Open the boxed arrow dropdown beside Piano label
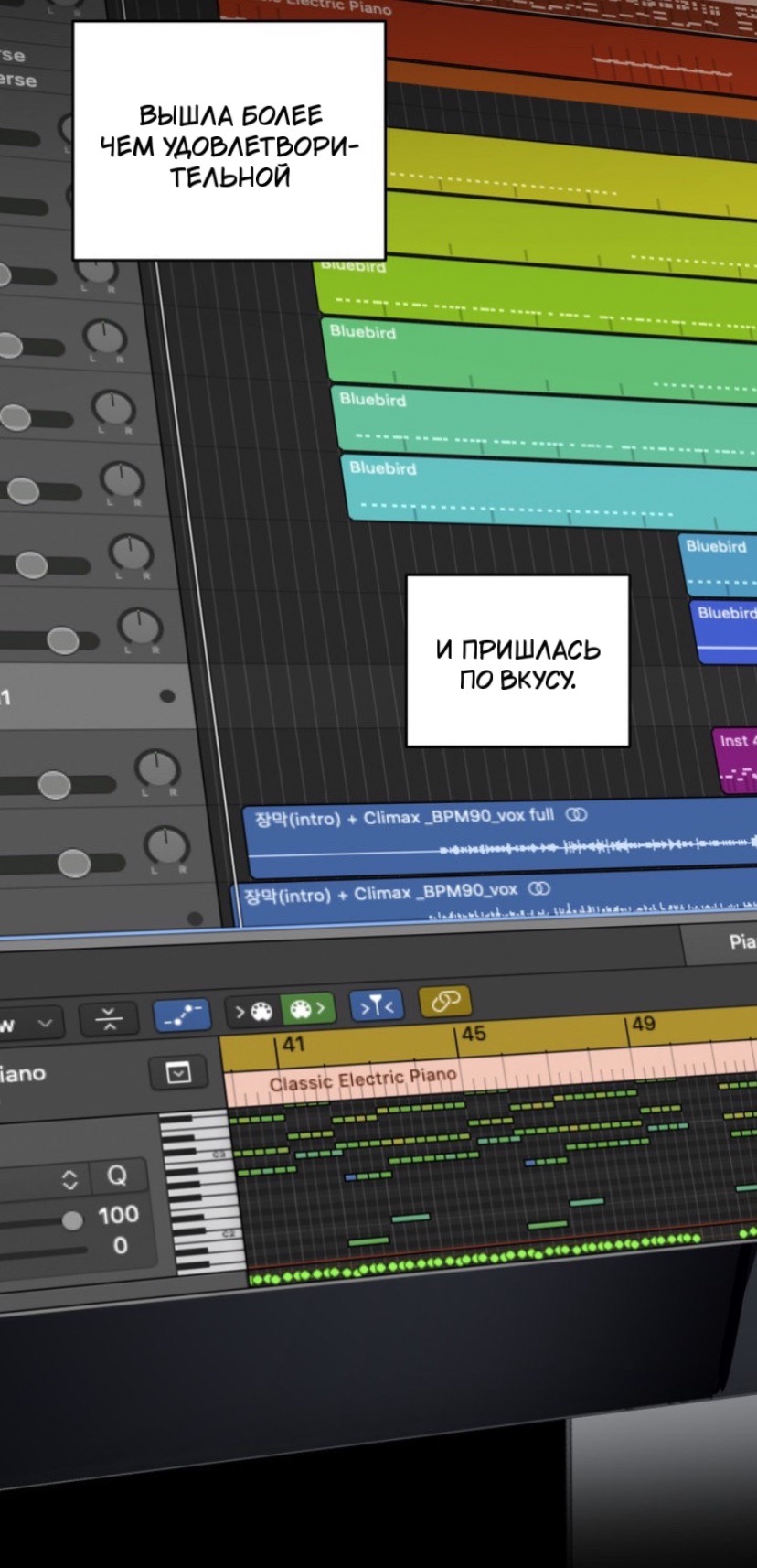The width and height of the screenshot is (757, 1568). [x=178, y=1073]
